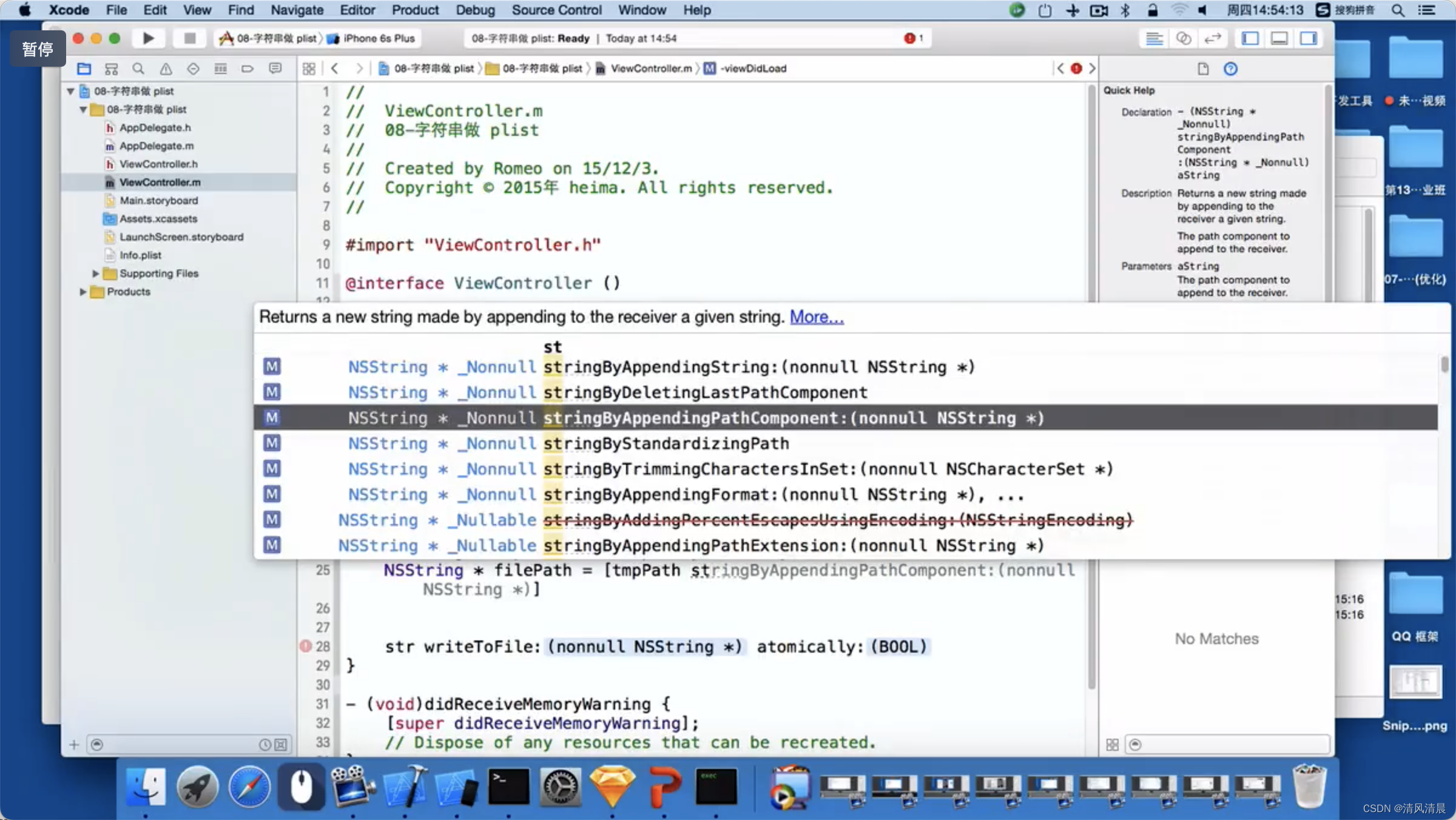Open the Debug menu

475,10
